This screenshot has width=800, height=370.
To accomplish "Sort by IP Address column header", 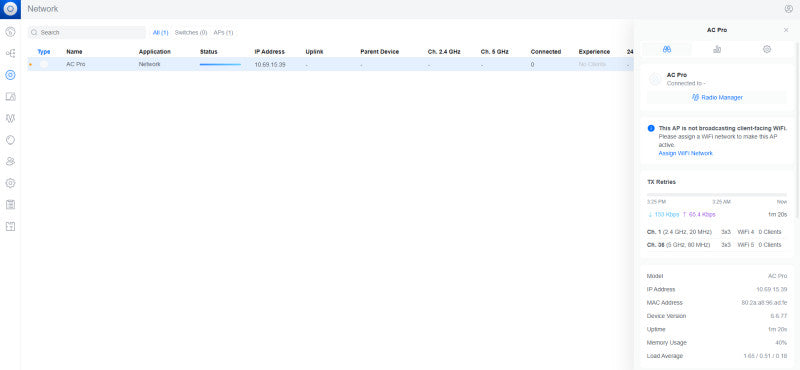I will tap(269, 52).
